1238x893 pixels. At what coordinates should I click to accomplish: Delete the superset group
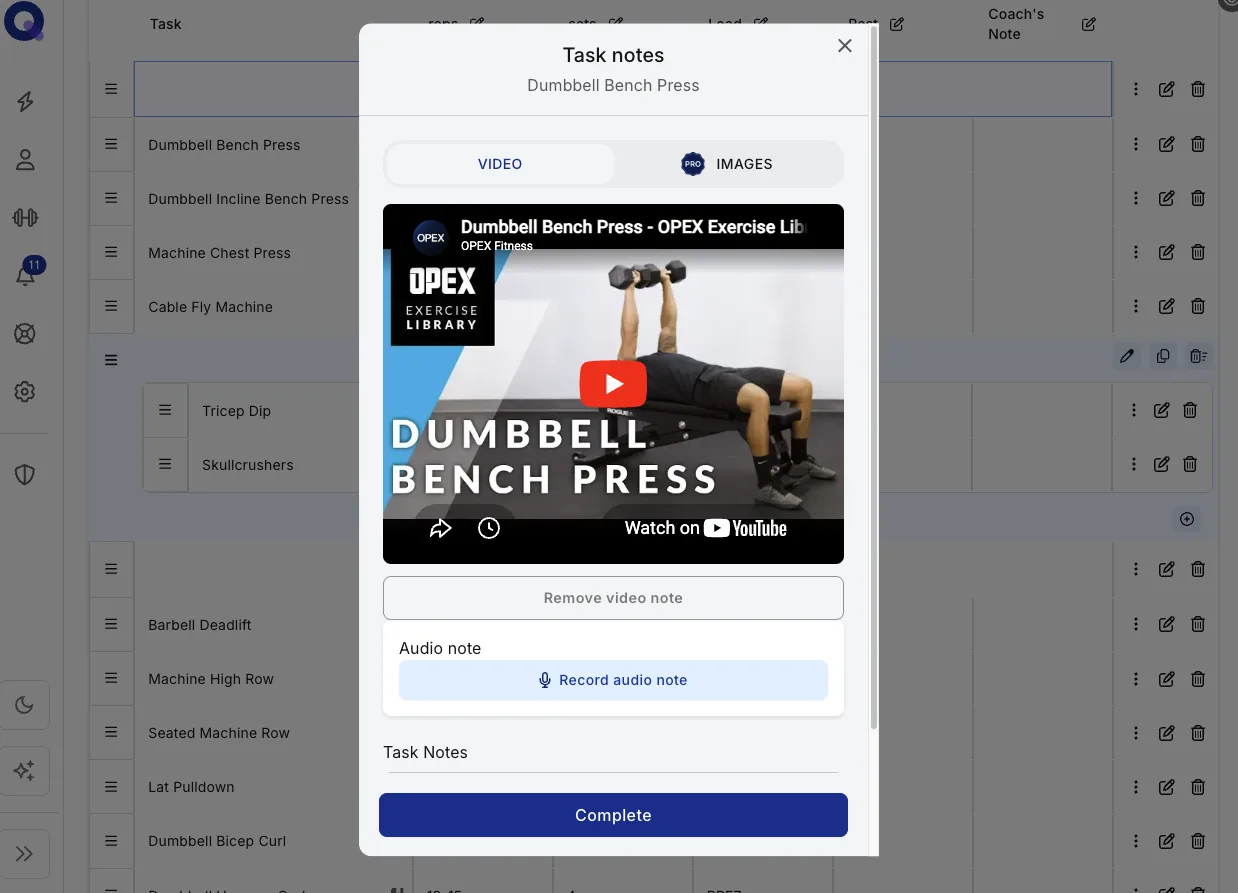point(1199,356)
